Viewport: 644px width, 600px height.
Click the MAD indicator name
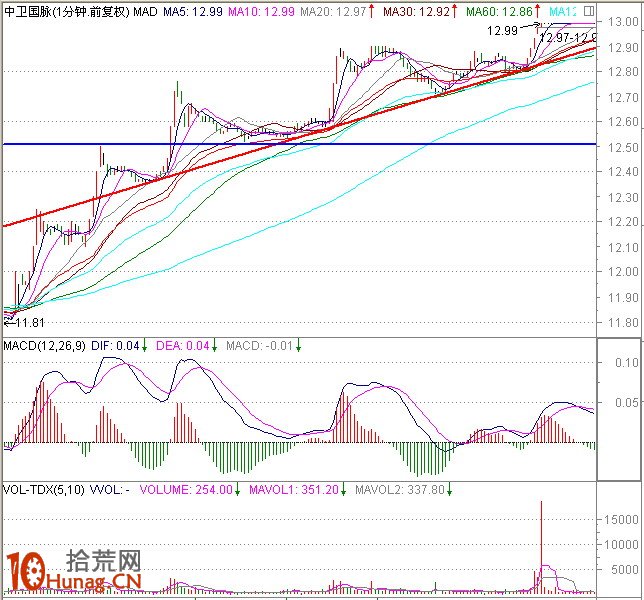(x=145, y=12)
